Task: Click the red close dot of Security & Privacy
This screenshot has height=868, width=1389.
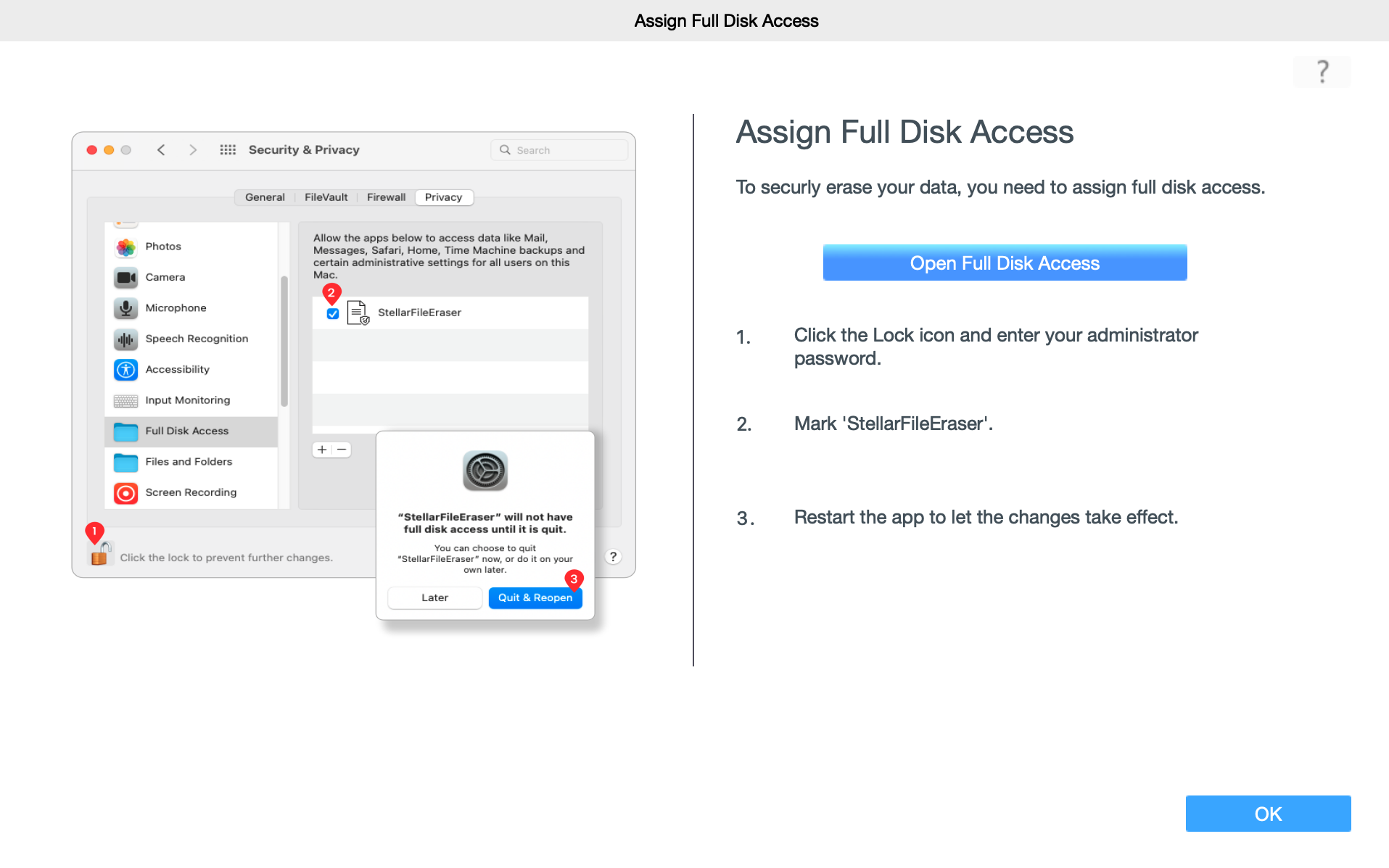Action: coord(91,150)
